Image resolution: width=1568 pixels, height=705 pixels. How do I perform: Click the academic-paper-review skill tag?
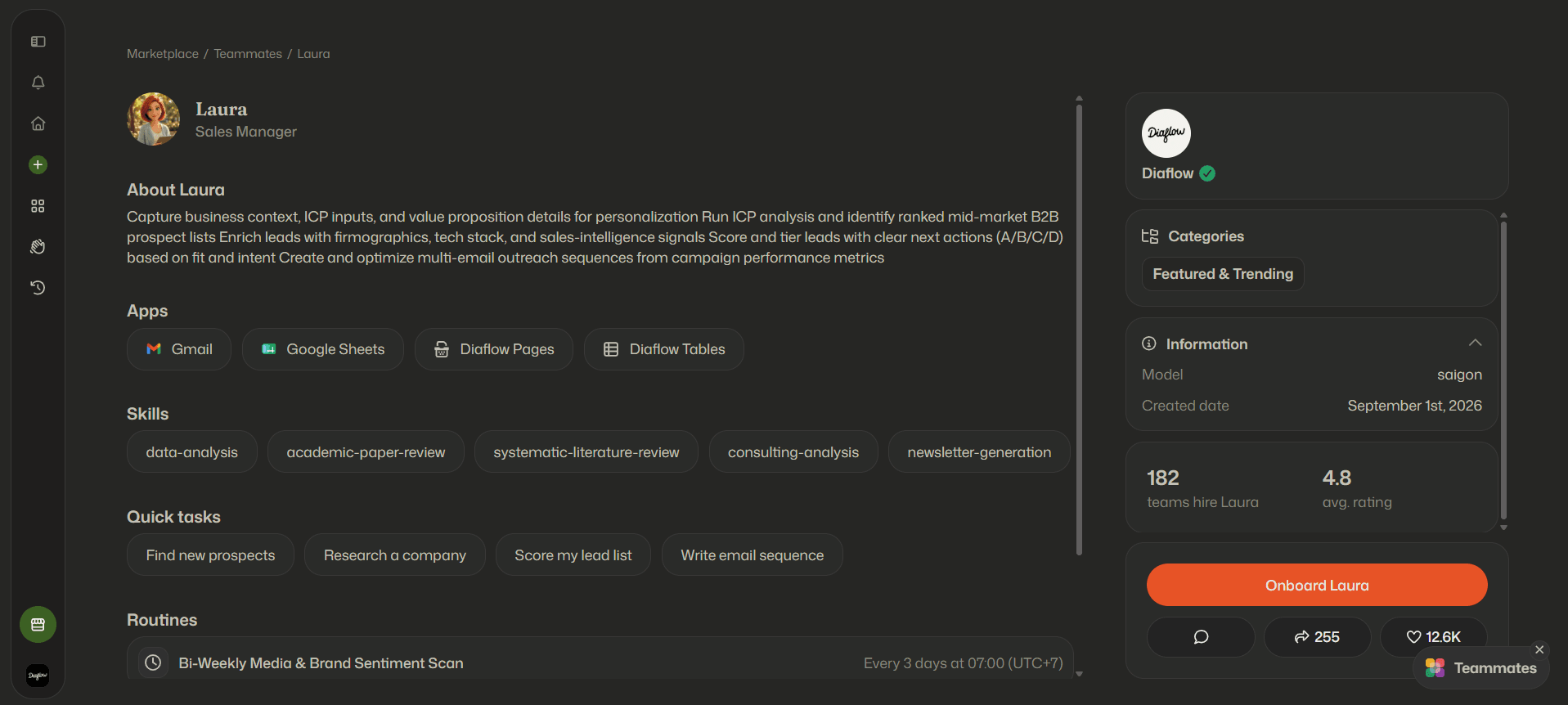tap(366, 452)
